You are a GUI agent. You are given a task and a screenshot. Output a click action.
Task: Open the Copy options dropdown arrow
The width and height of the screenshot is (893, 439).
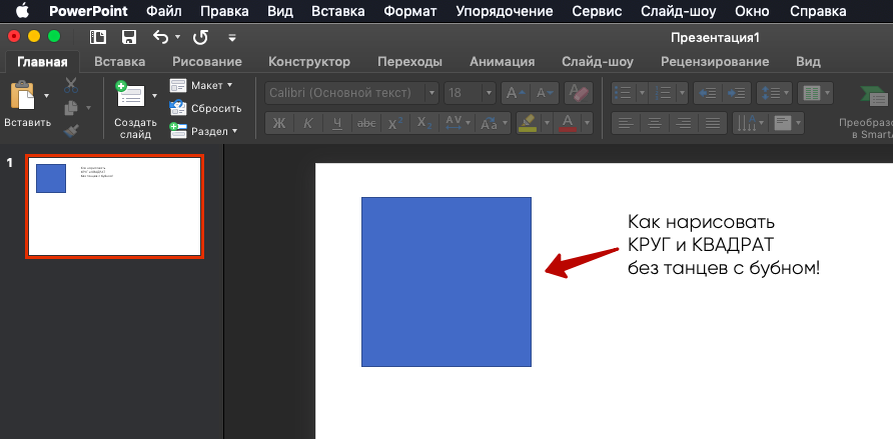tap(88, 108)
